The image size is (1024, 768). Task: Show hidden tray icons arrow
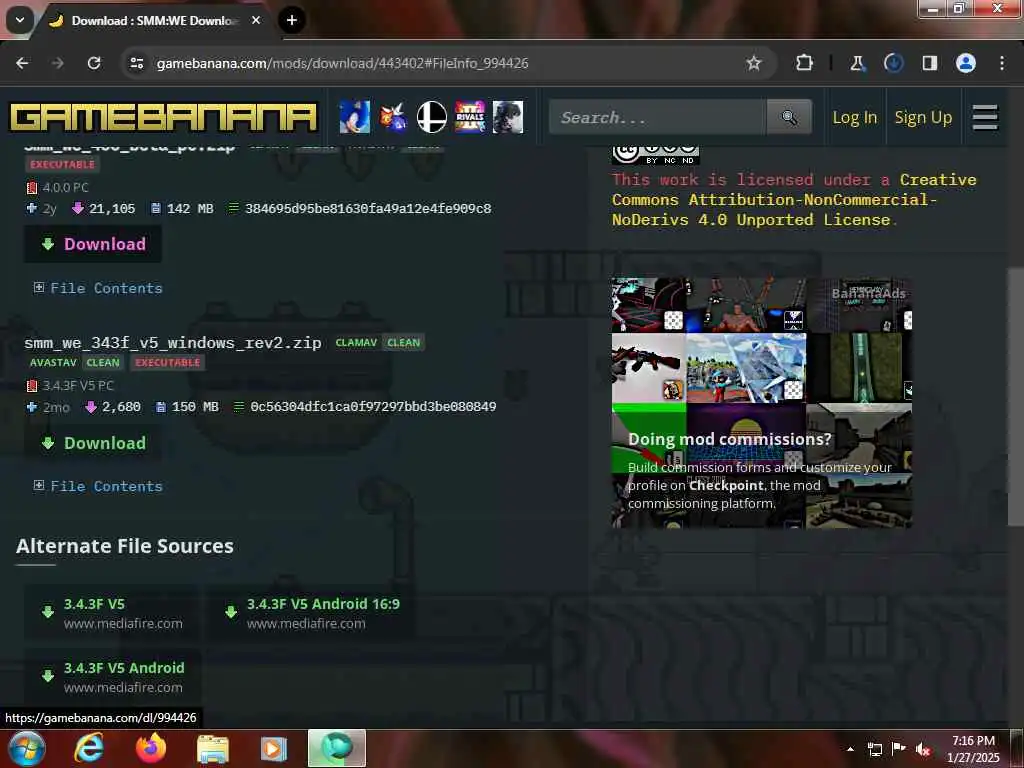coord(850,749)
